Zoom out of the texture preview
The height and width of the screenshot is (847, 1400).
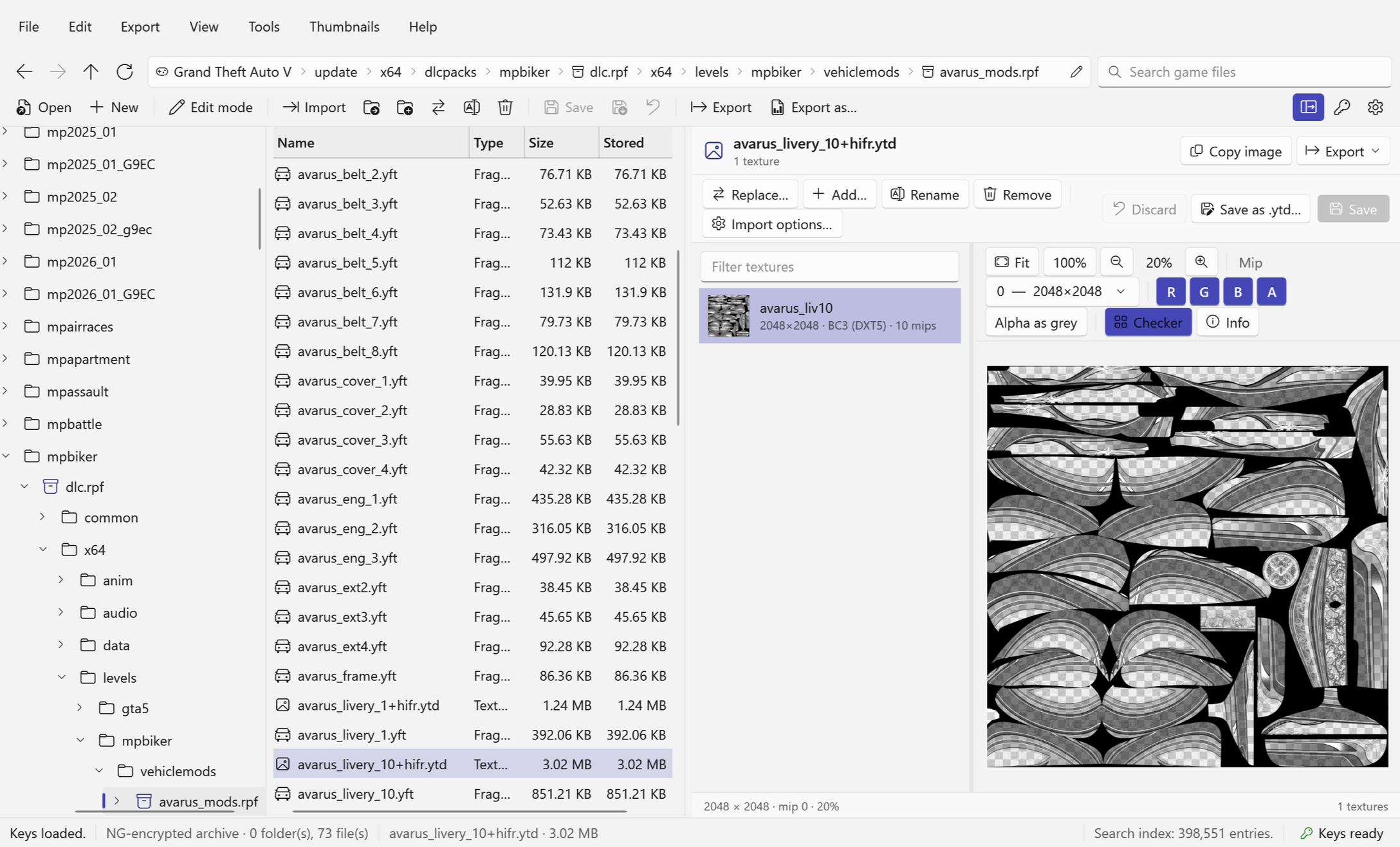pos(1116,262)
